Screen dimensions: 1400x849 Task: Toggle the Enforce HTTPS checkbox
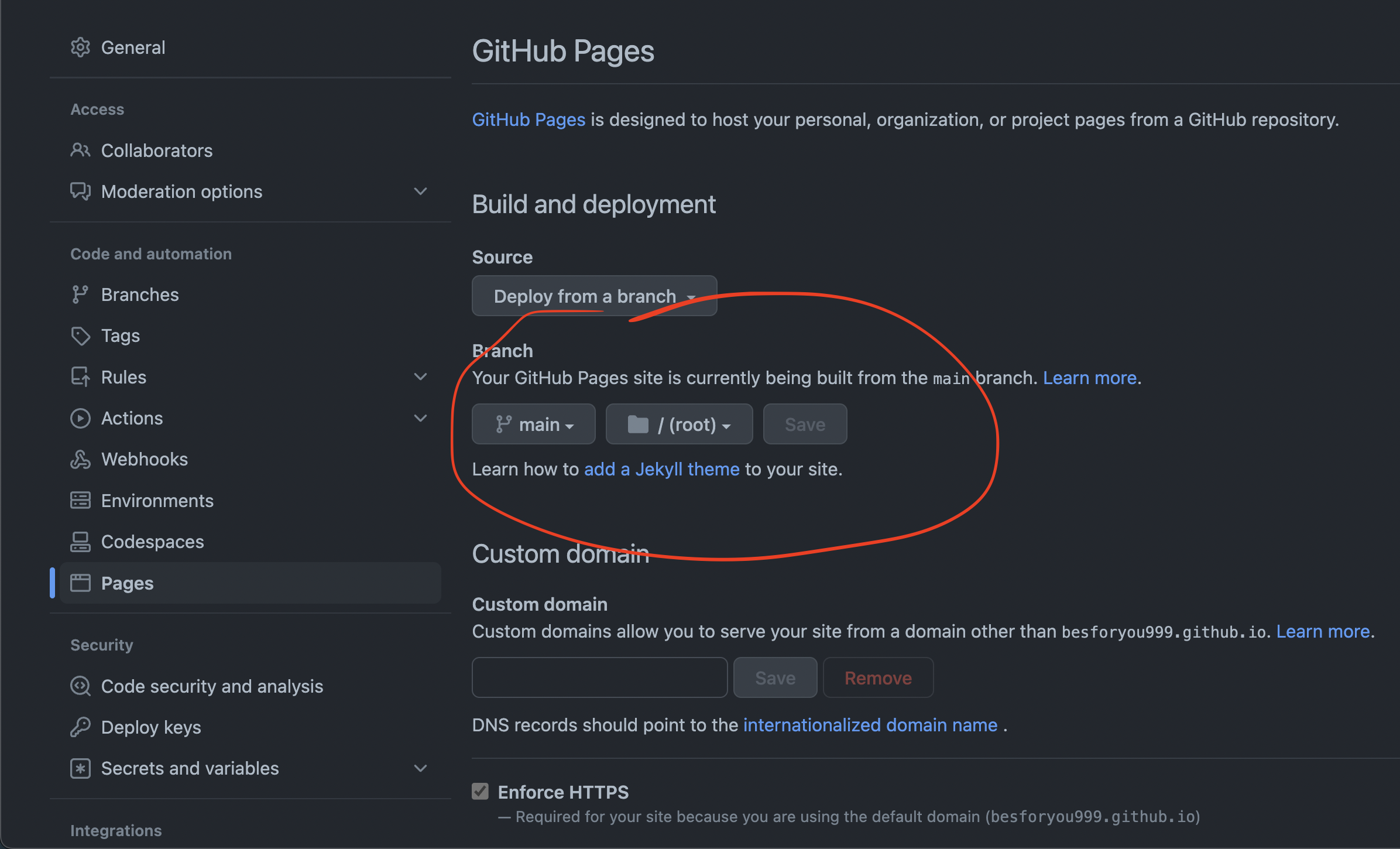pyautogui.click(x=480, y=792)
